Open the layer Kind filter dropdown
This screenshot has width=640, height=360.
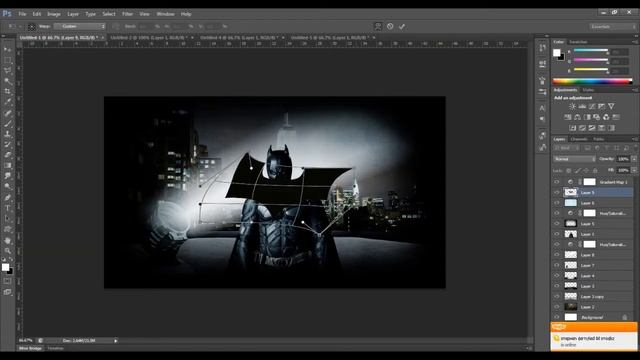(x=567, y=148)
